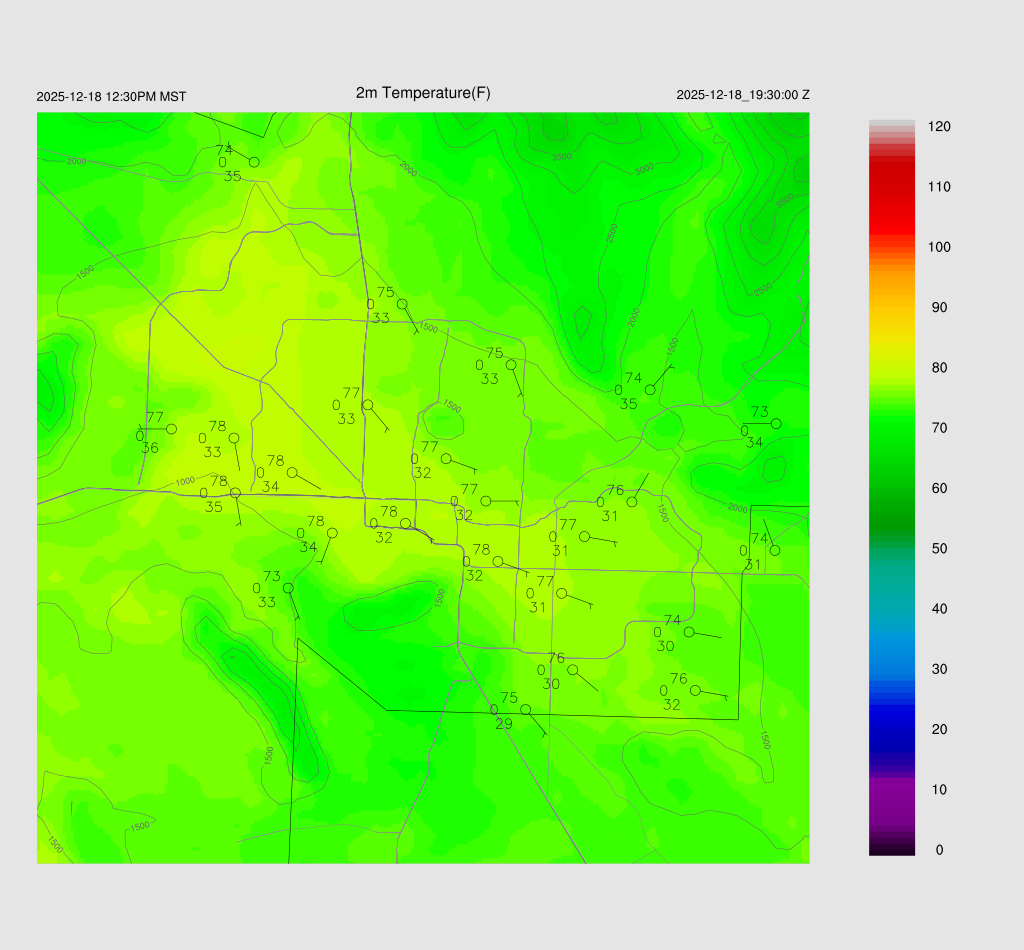Pick the station circle showing 73 and 34

click(x=776, y=424)
